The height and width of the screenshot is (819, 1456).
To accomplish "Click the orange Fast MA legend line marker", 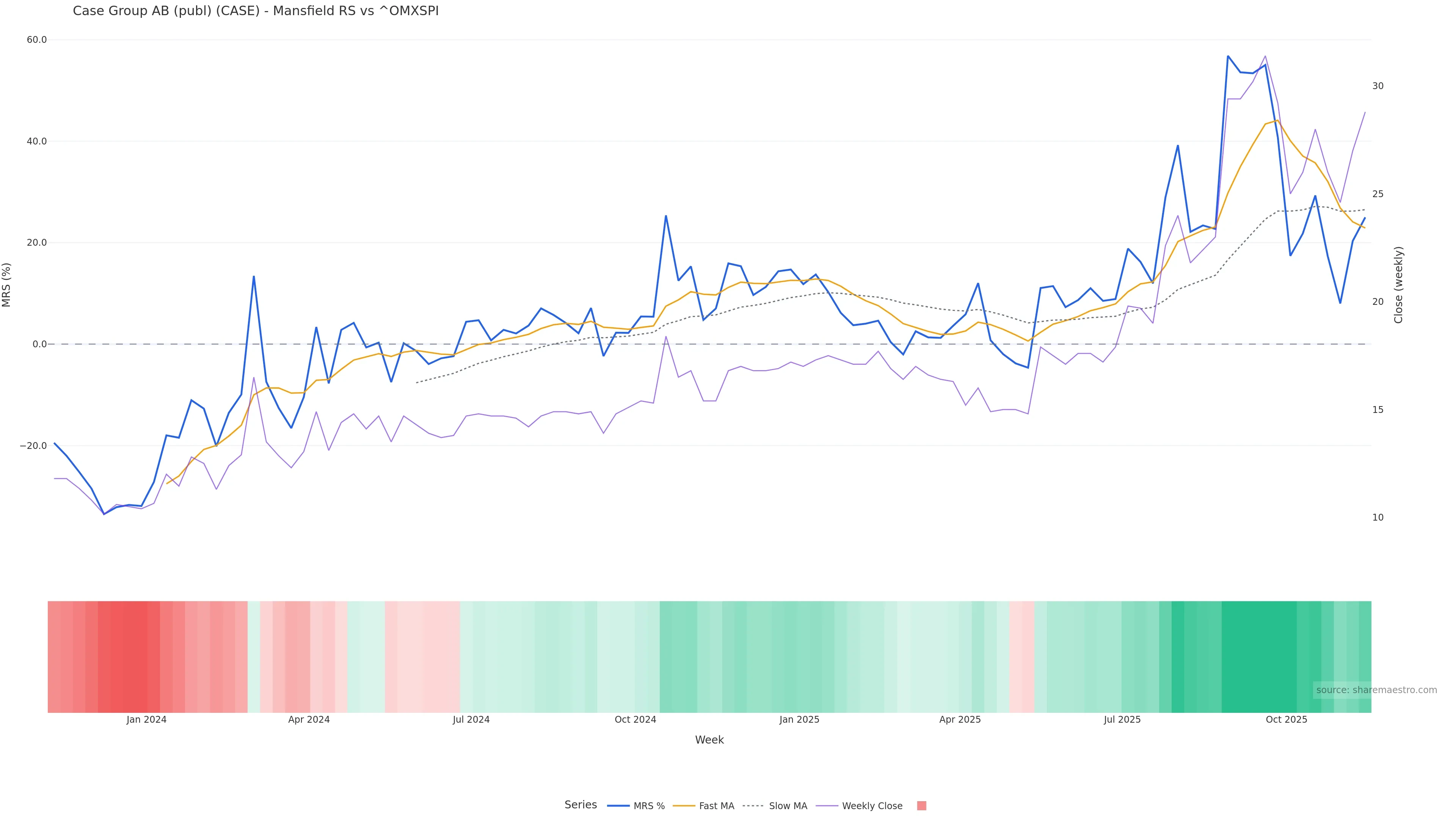I will 684,805.
